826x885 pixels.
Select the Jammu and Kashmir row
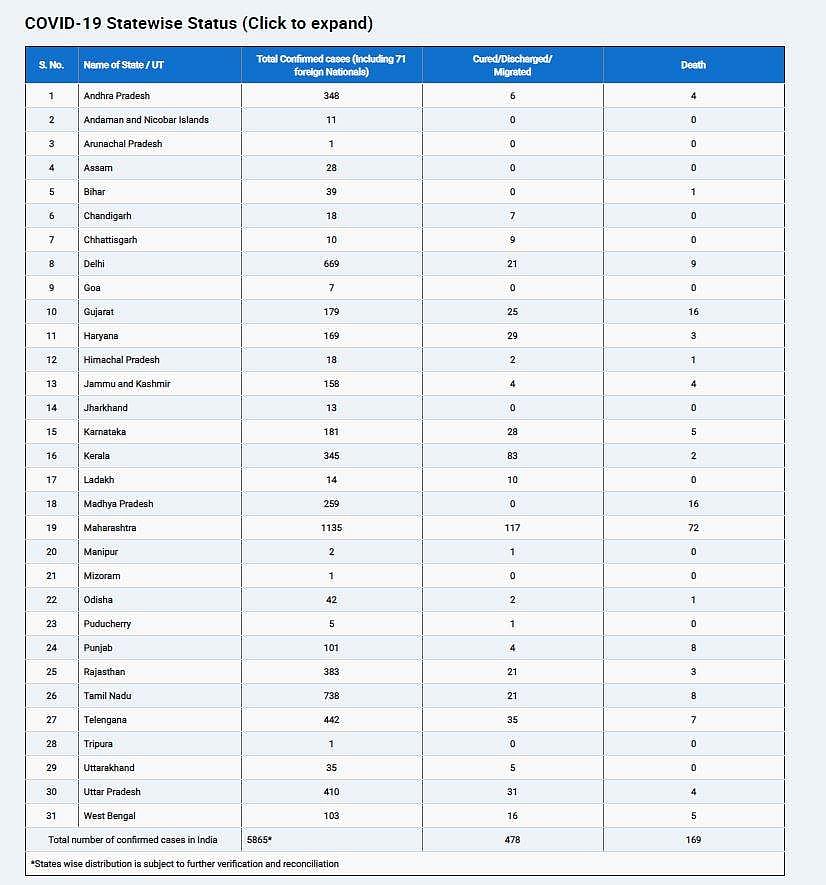coord(127,384)
